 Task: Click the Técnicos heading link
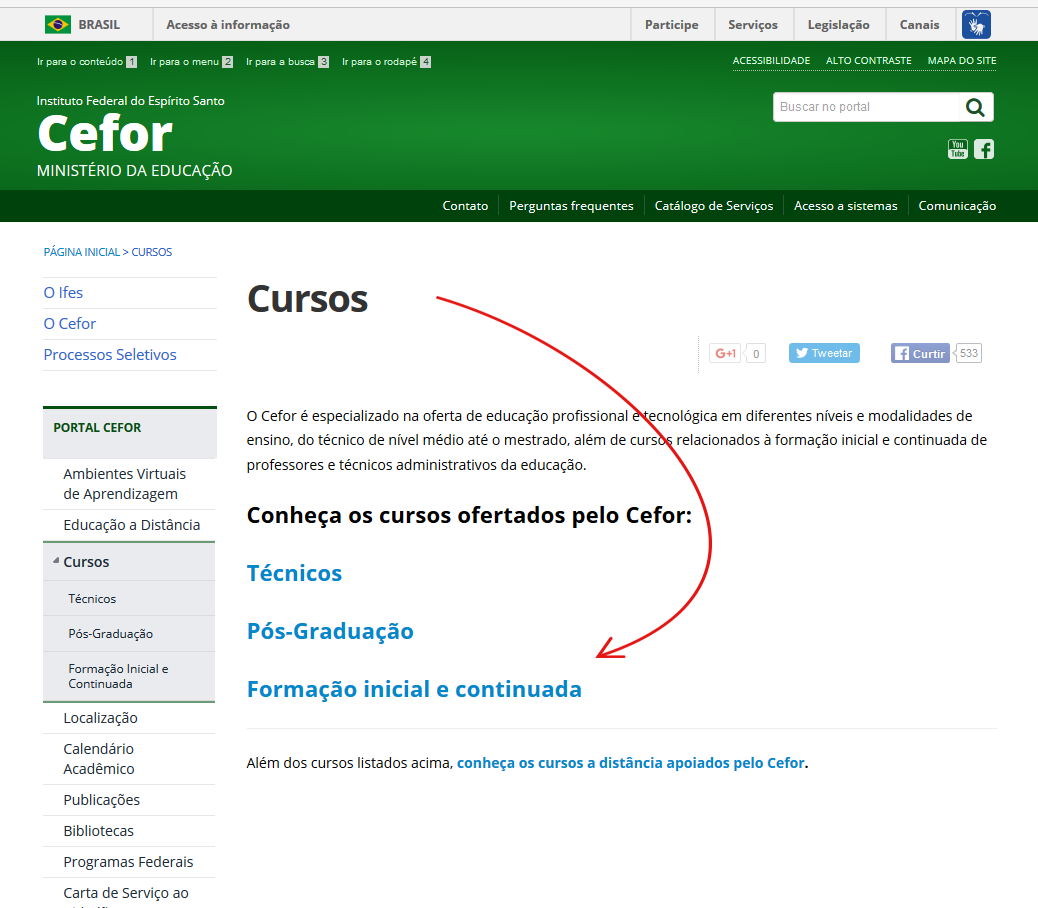295,573
